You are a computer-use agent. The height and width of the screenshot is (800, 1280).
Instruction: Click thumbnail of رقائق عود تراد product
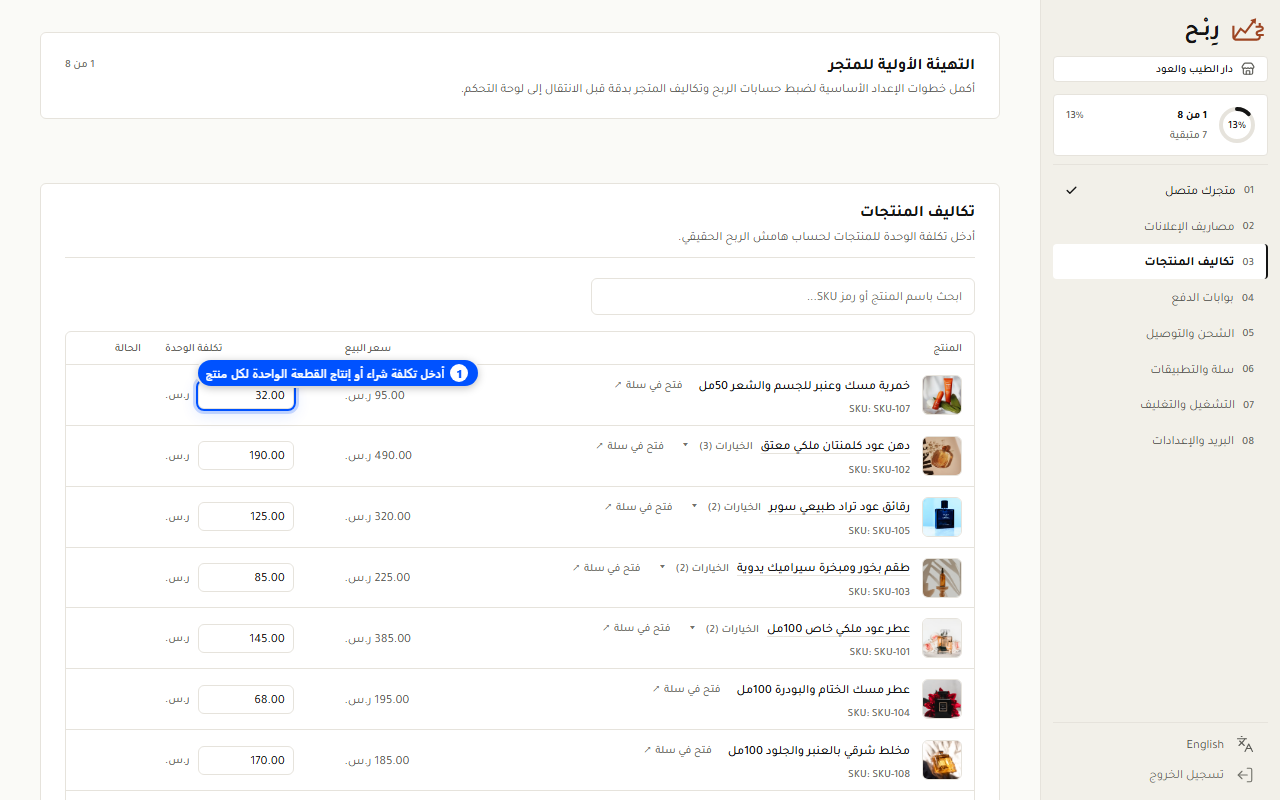[x=942, y=517]
